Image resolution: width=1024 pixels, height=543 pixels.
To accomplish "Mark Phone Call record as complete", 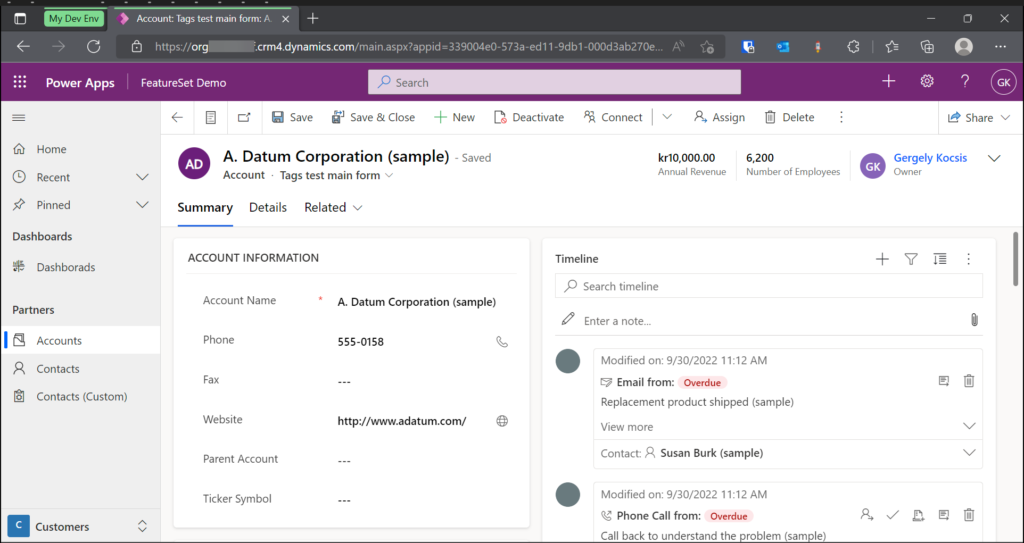I will pos(892,515).
